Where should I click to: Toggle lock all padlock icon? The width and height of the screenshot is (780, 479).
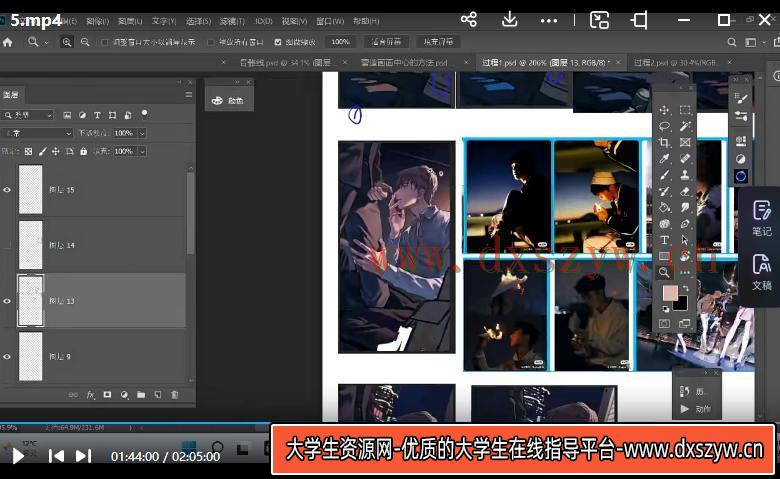click(84, 151)
